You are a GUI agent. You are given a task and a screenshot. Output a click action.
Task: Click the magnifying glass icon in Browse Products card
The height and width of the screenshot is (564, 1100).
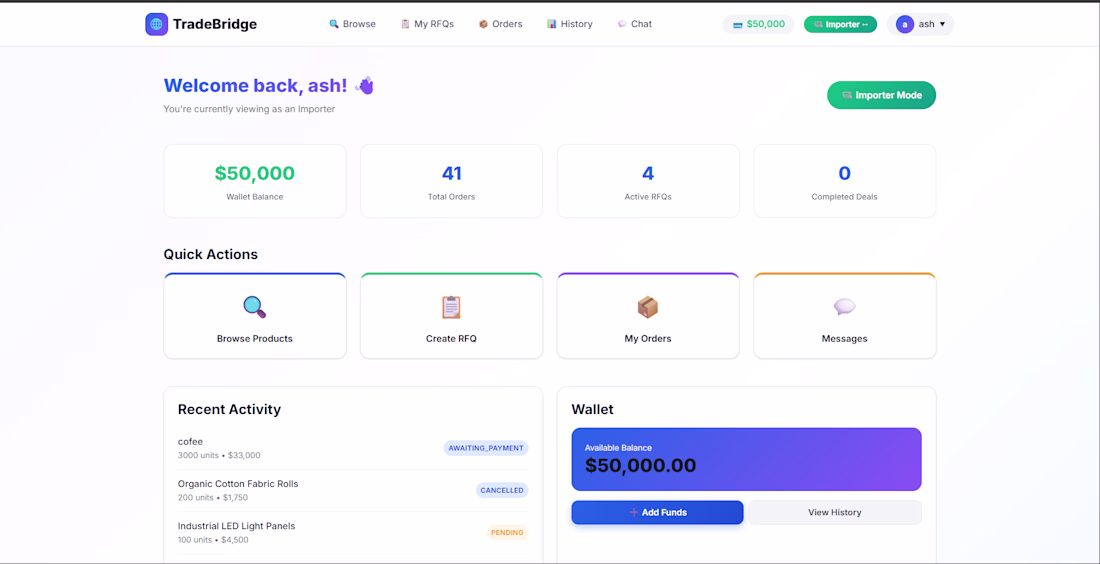tap(255, 307)
